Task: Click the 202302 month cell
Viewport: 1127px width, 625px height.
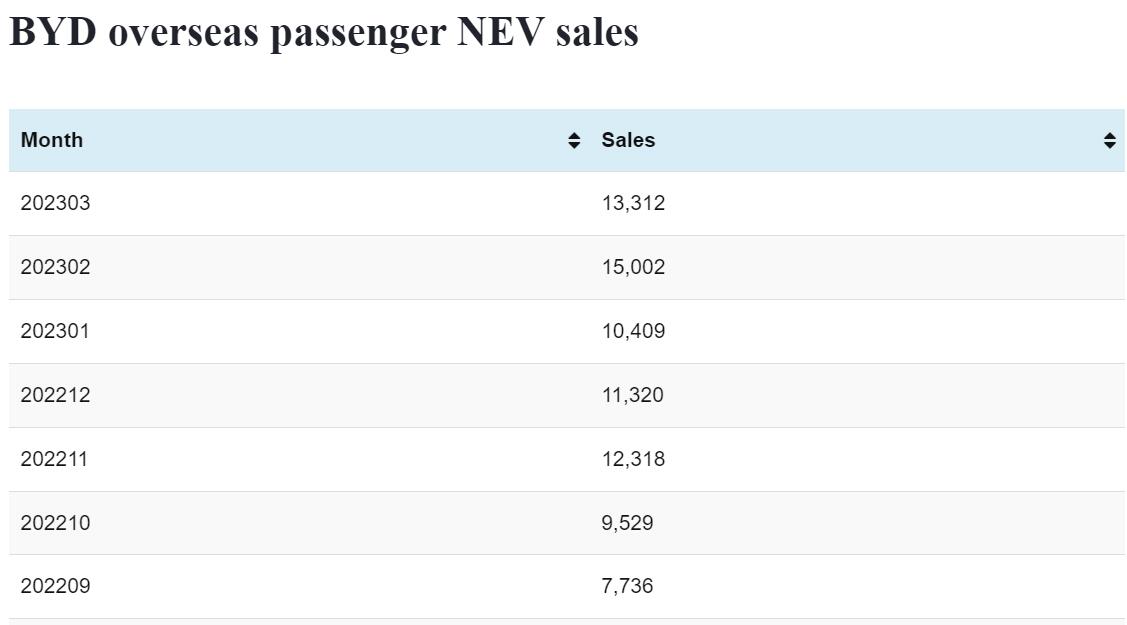Action: click(x=55, y=267)
